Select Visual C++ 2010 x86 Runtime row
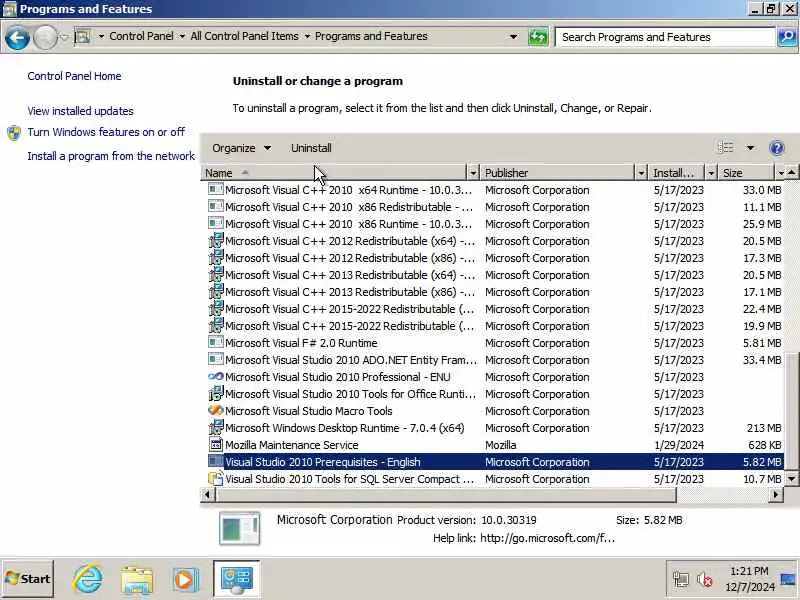Viewport: 800px width, 600px height. pos(494,223)
